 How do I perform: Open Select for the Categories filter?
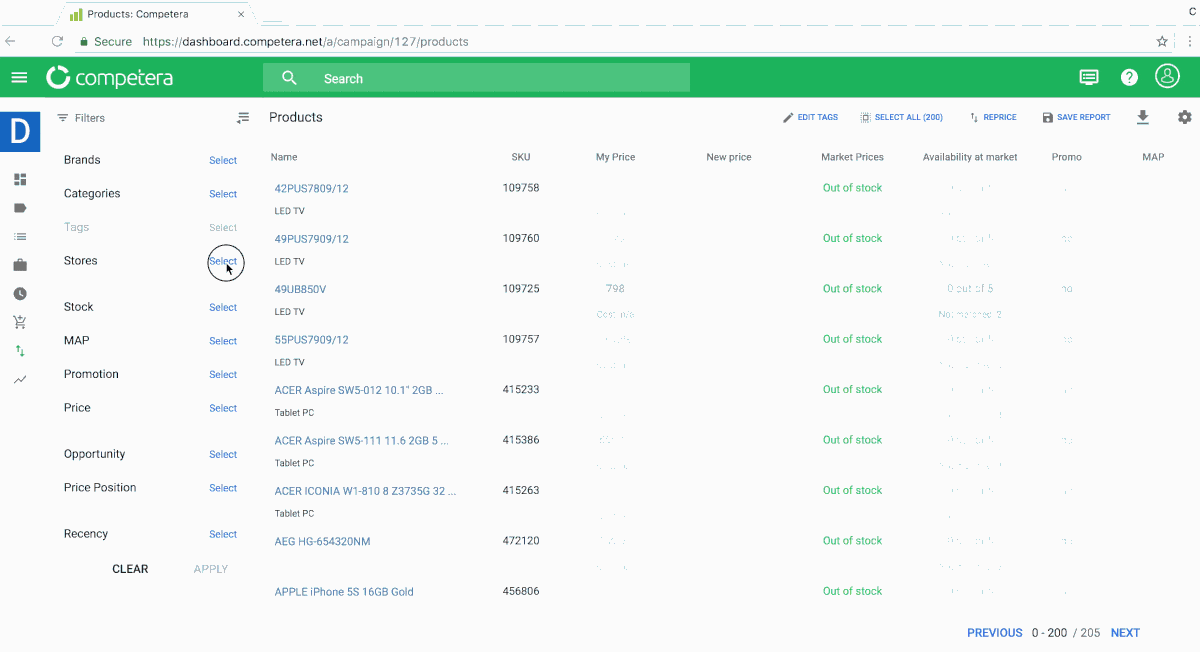click(223, 194)
